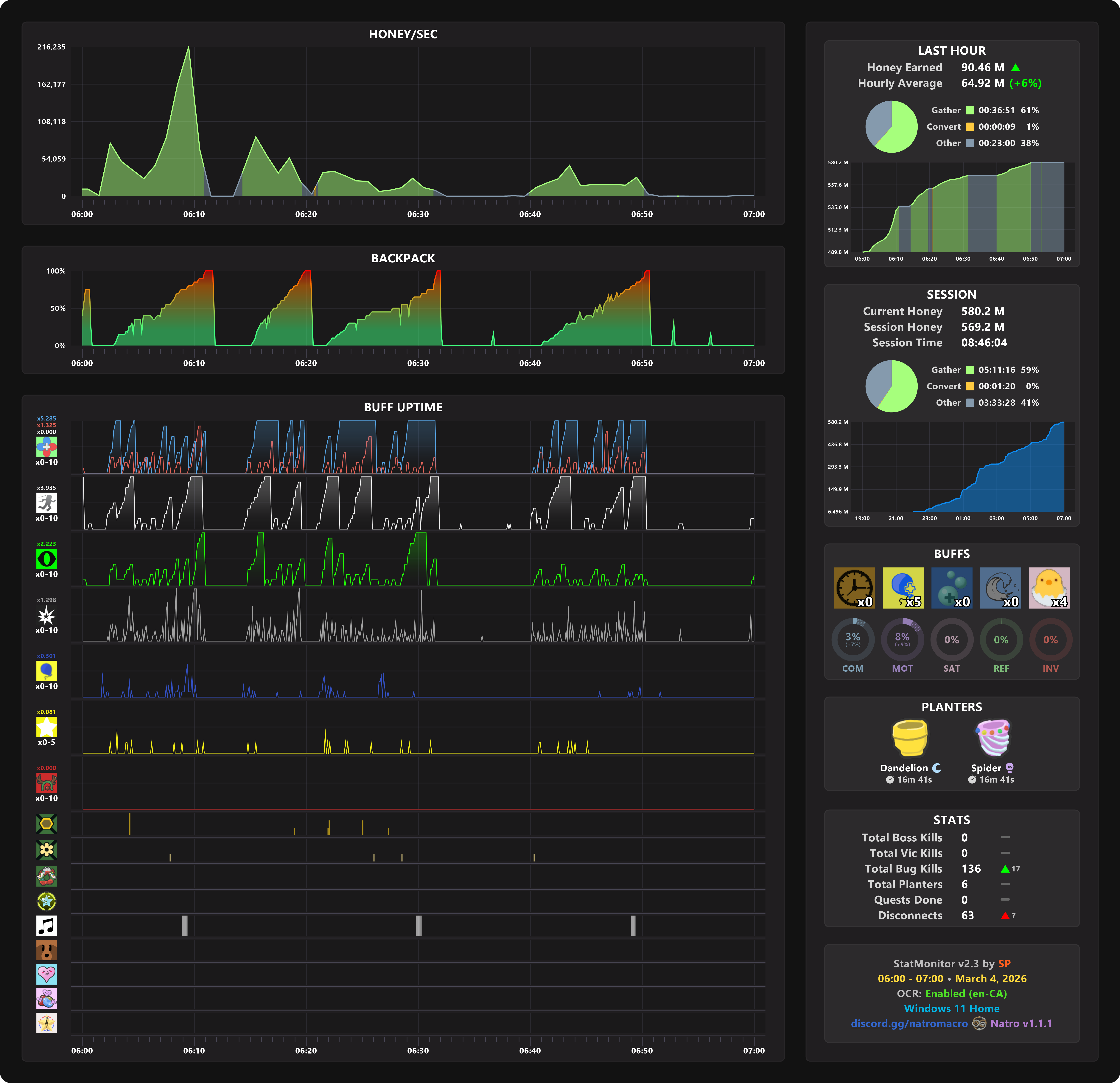Click the hatching chick buff icon x4

point(1049,587)
